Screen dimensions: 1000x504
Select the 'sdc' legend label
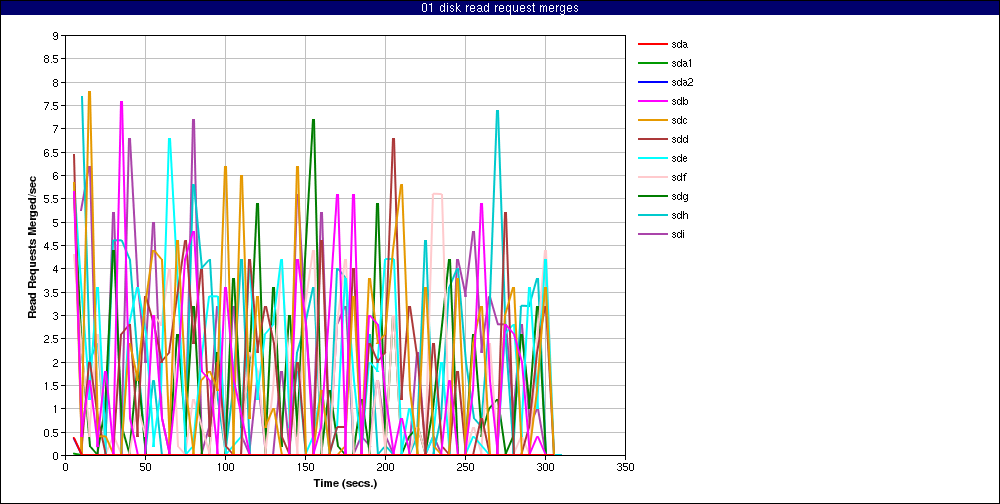click(679, 121)
